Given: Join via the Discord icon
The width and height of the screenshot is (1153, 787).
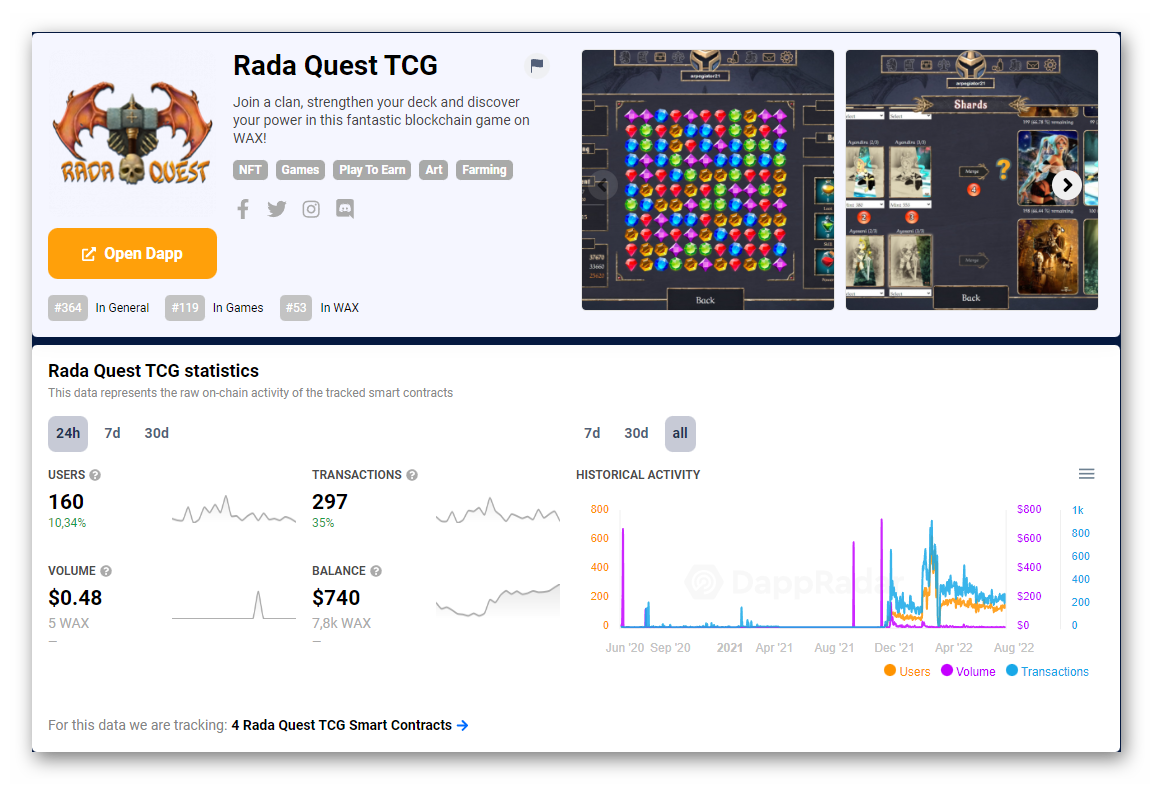Looking at the screenshot, I should (345, 209).
